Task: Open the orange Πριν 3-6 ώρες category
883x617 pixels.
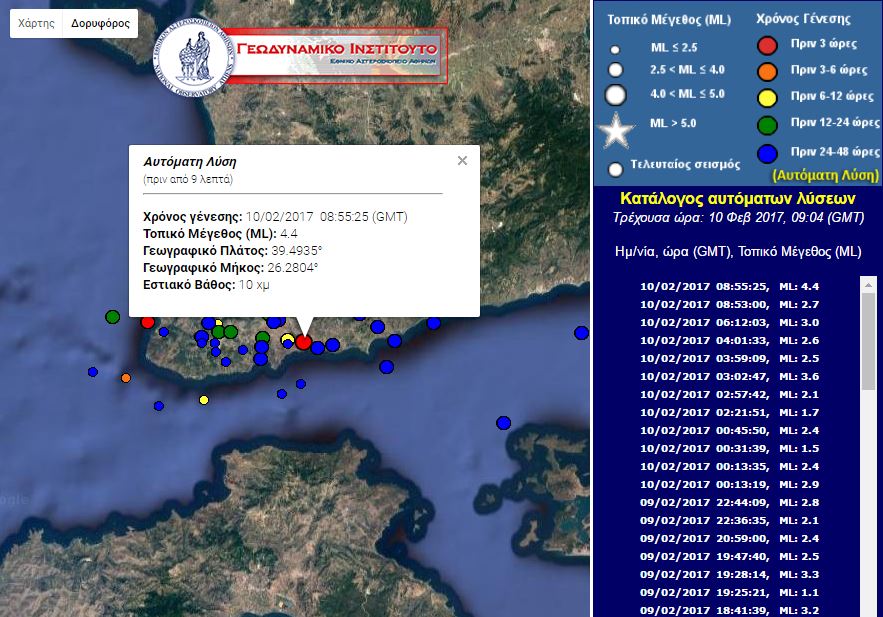Action: tap(766, 70)
